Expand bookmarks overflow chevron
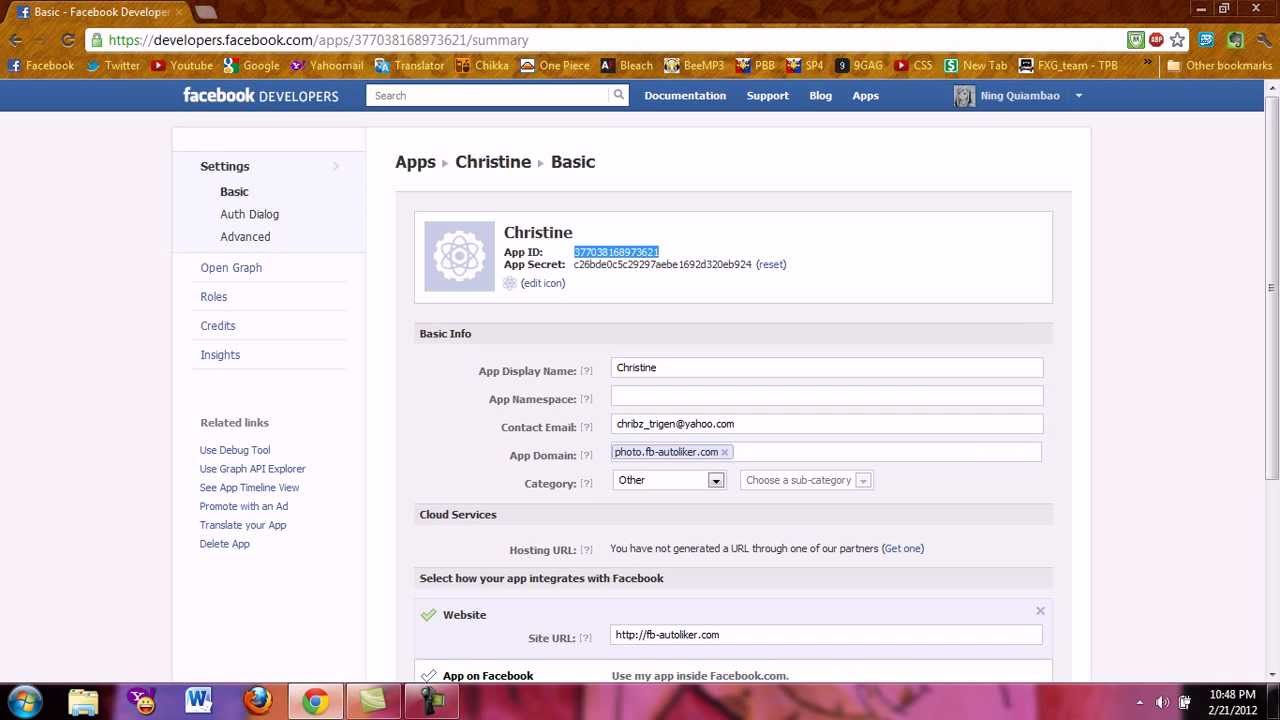The width and height of the screenshot is (1280, 720). click(x=1147, y=64)
